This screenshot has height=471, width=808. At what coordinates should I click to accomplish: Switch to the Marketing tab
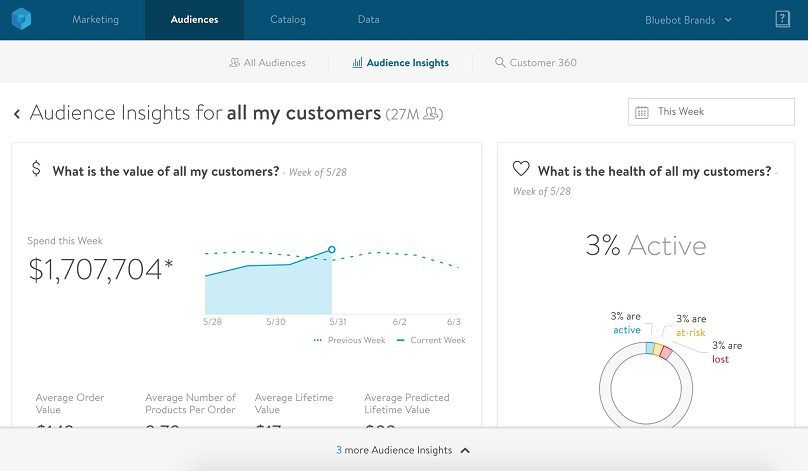[95, 20]
